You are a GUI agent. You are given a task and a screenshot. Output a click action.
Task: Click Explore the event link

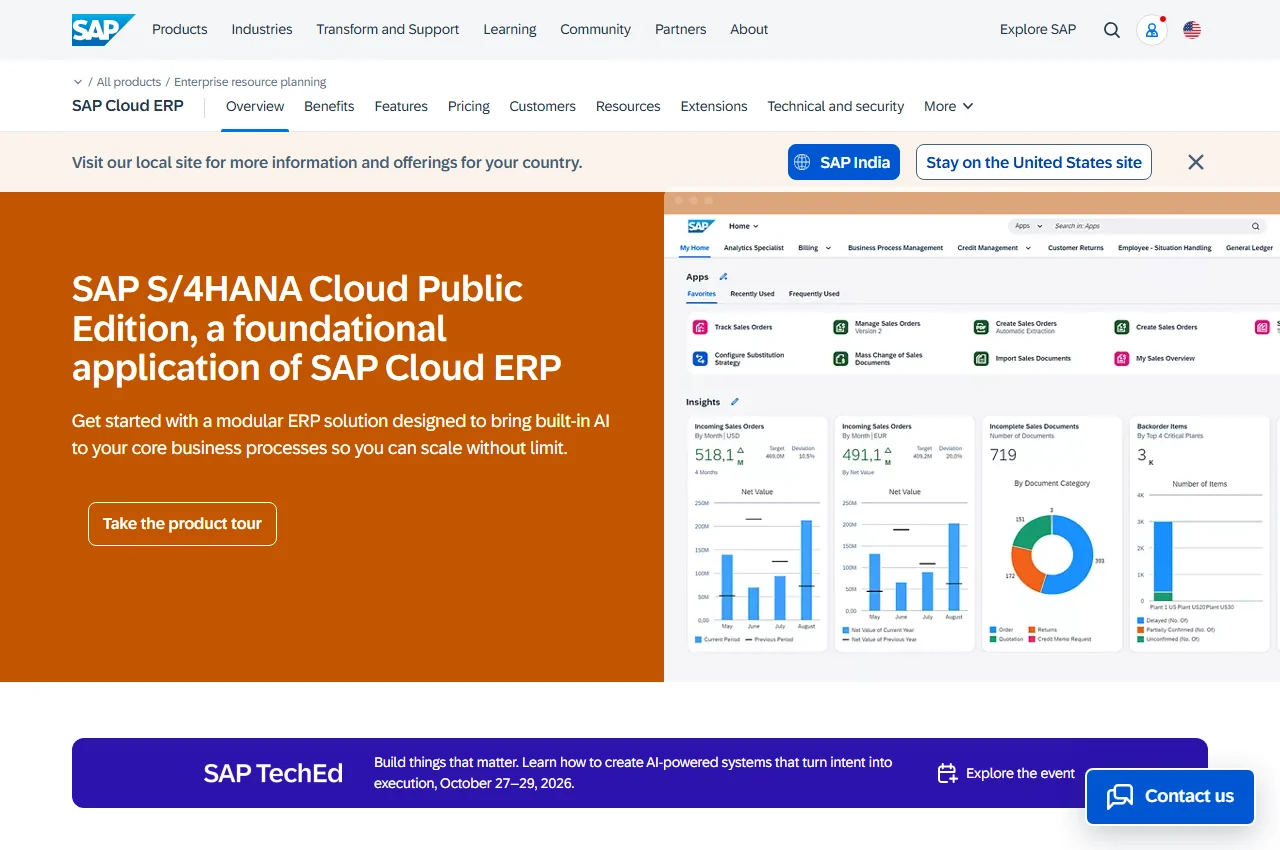[x=1006, y=773]
